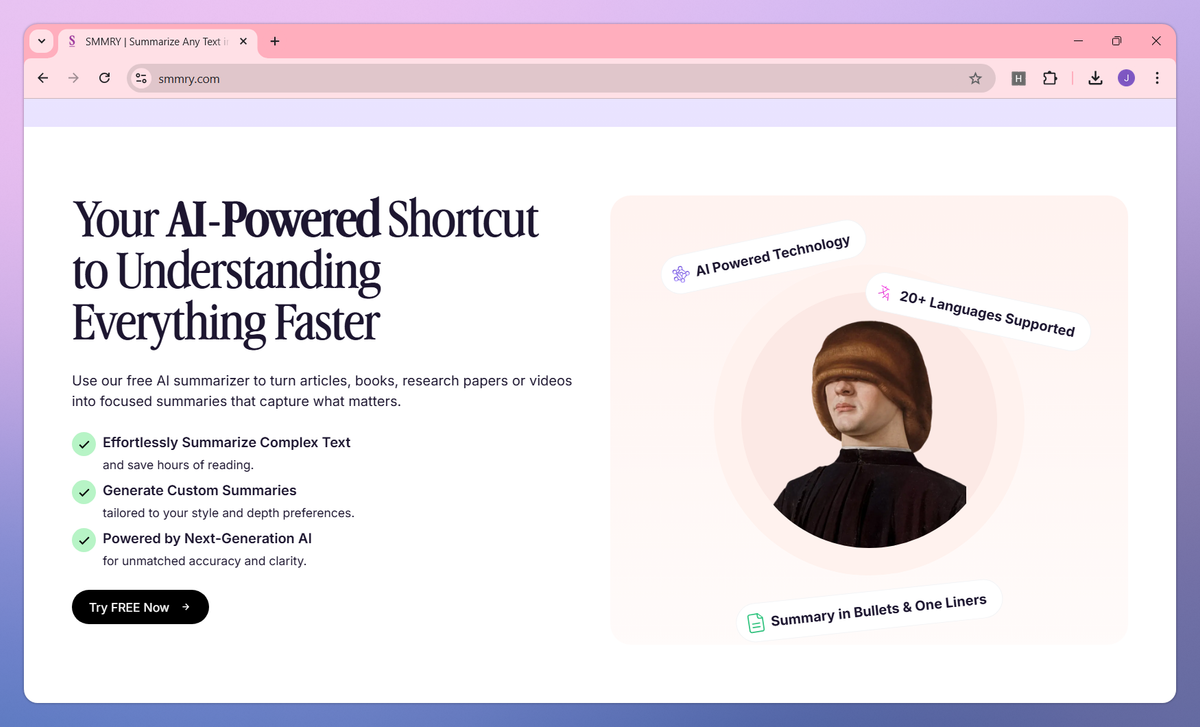The image size is (1200, 727).
Task: Reload the smmry.com page
Action: (x=104, y=78)
